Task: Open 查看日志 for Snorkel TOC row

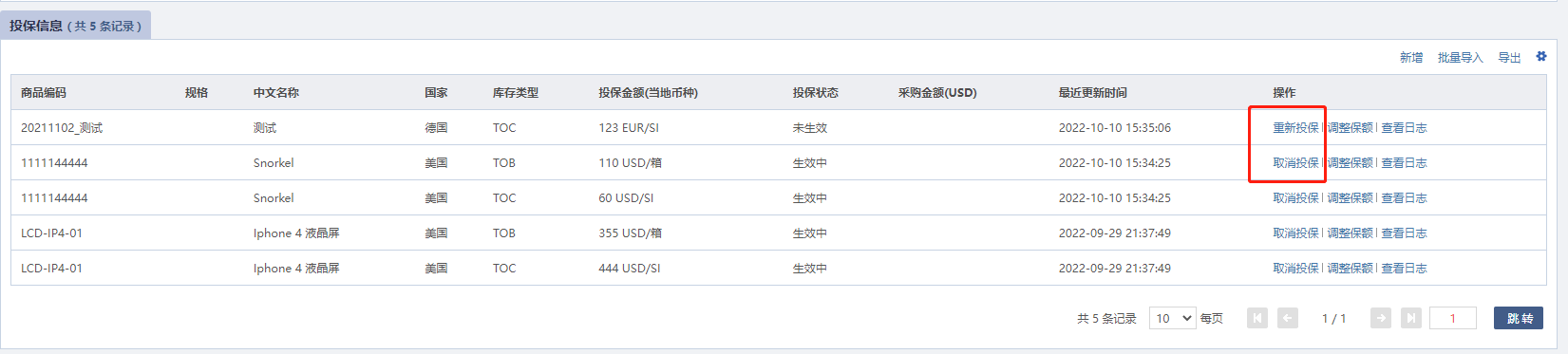Action: pyautogui.click(x=1404, y=197)
